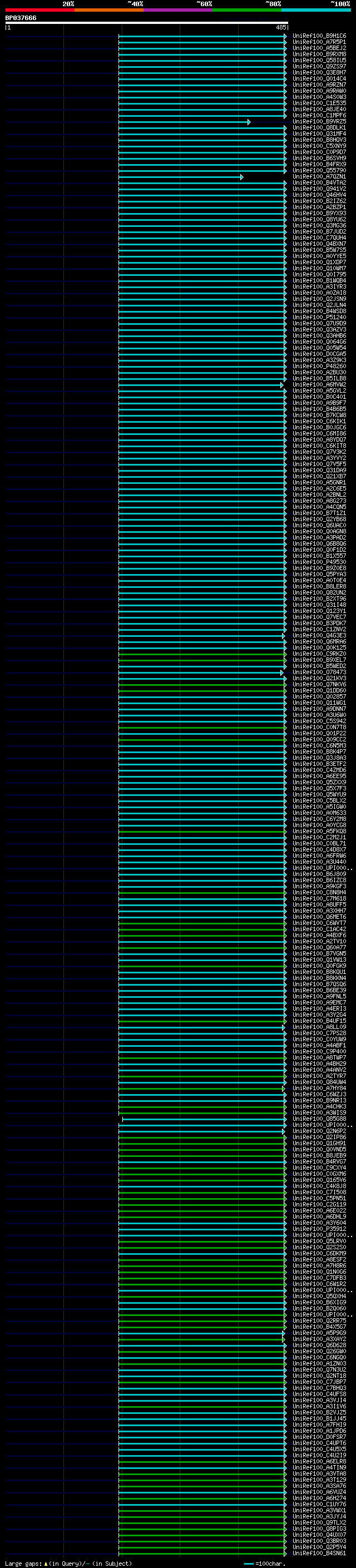Click the short alignment bar for UniRef100_B9VRZ5
Viewport: 356px width, 1568px height.
click(184, 122)
